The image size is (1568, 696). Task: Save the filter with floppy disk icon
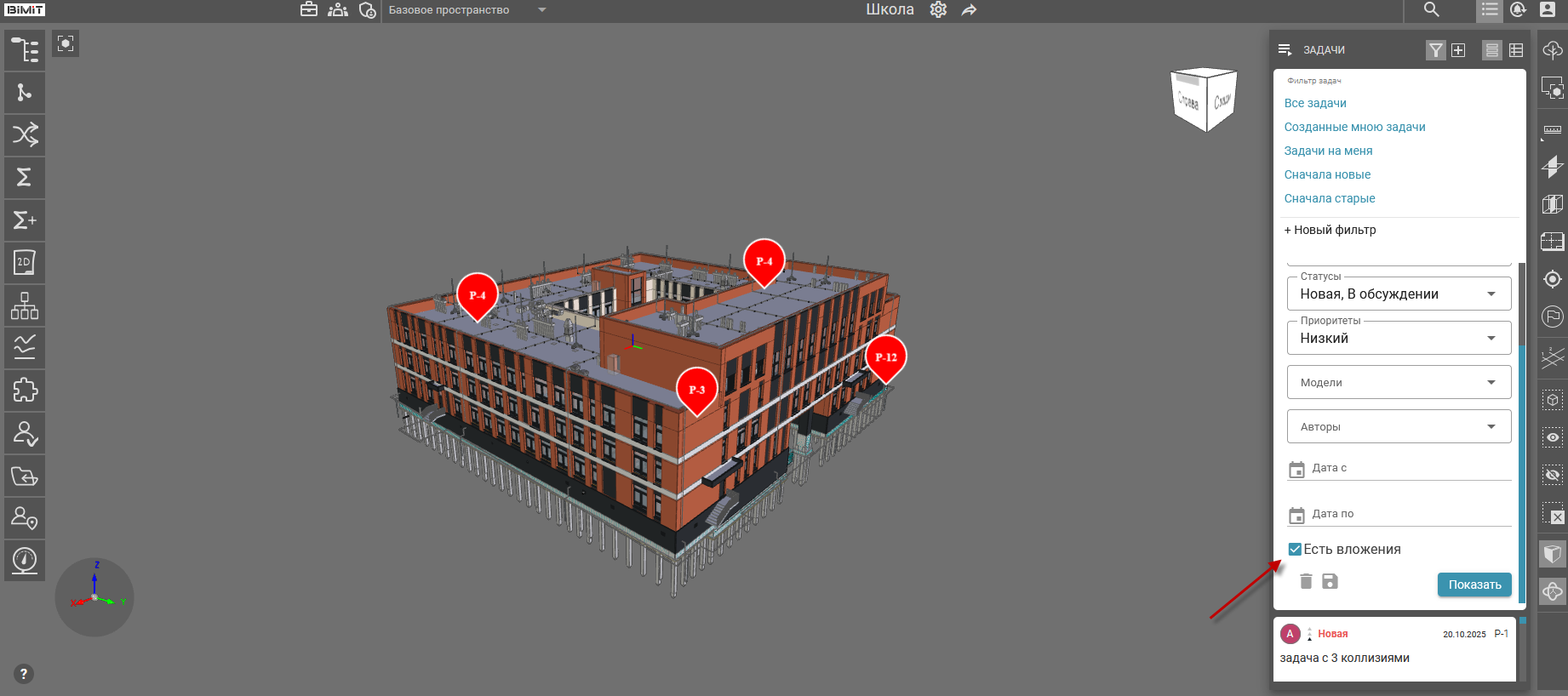pos(1330,581)
